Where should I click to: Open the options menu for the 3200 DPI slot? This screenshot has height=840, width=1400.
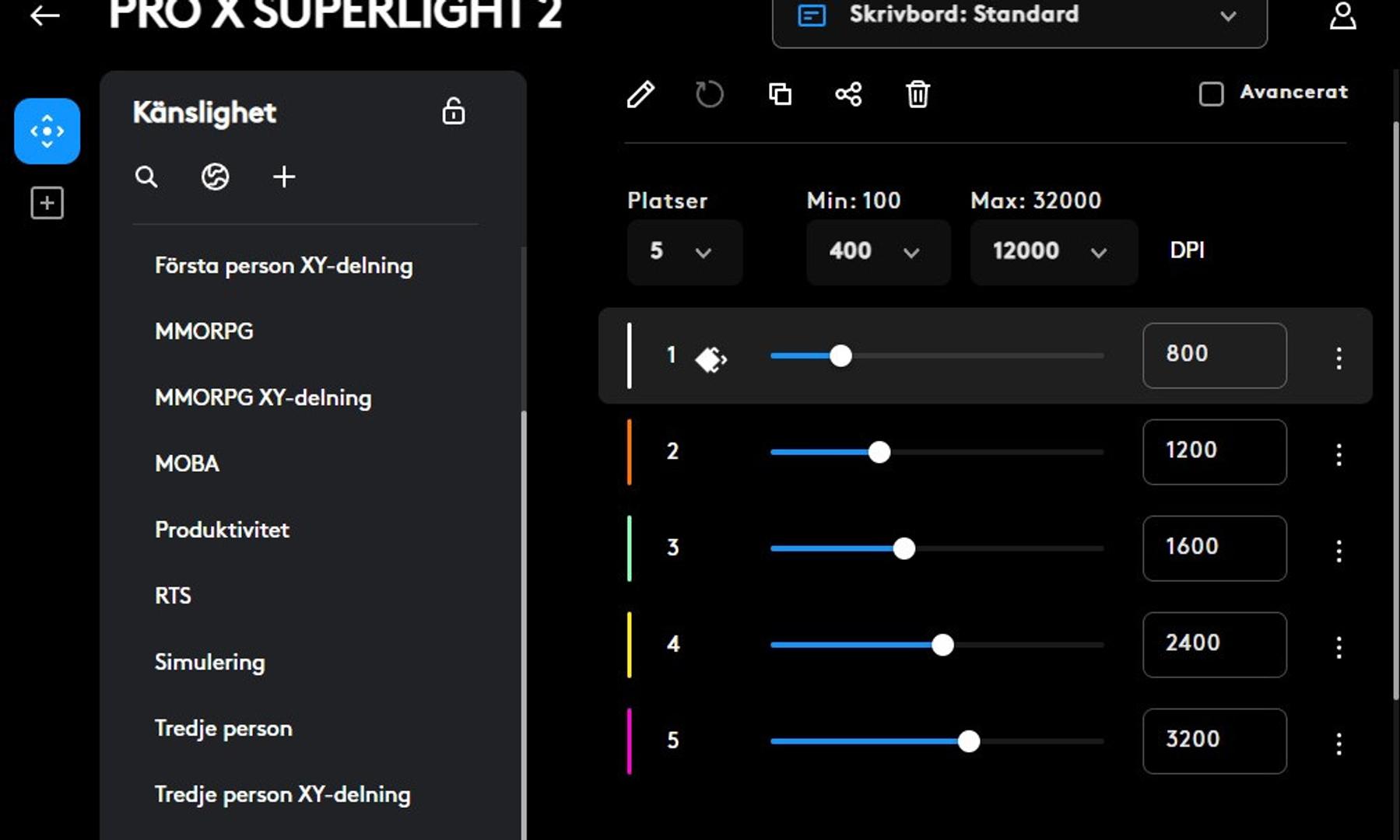coord(1339,744)
